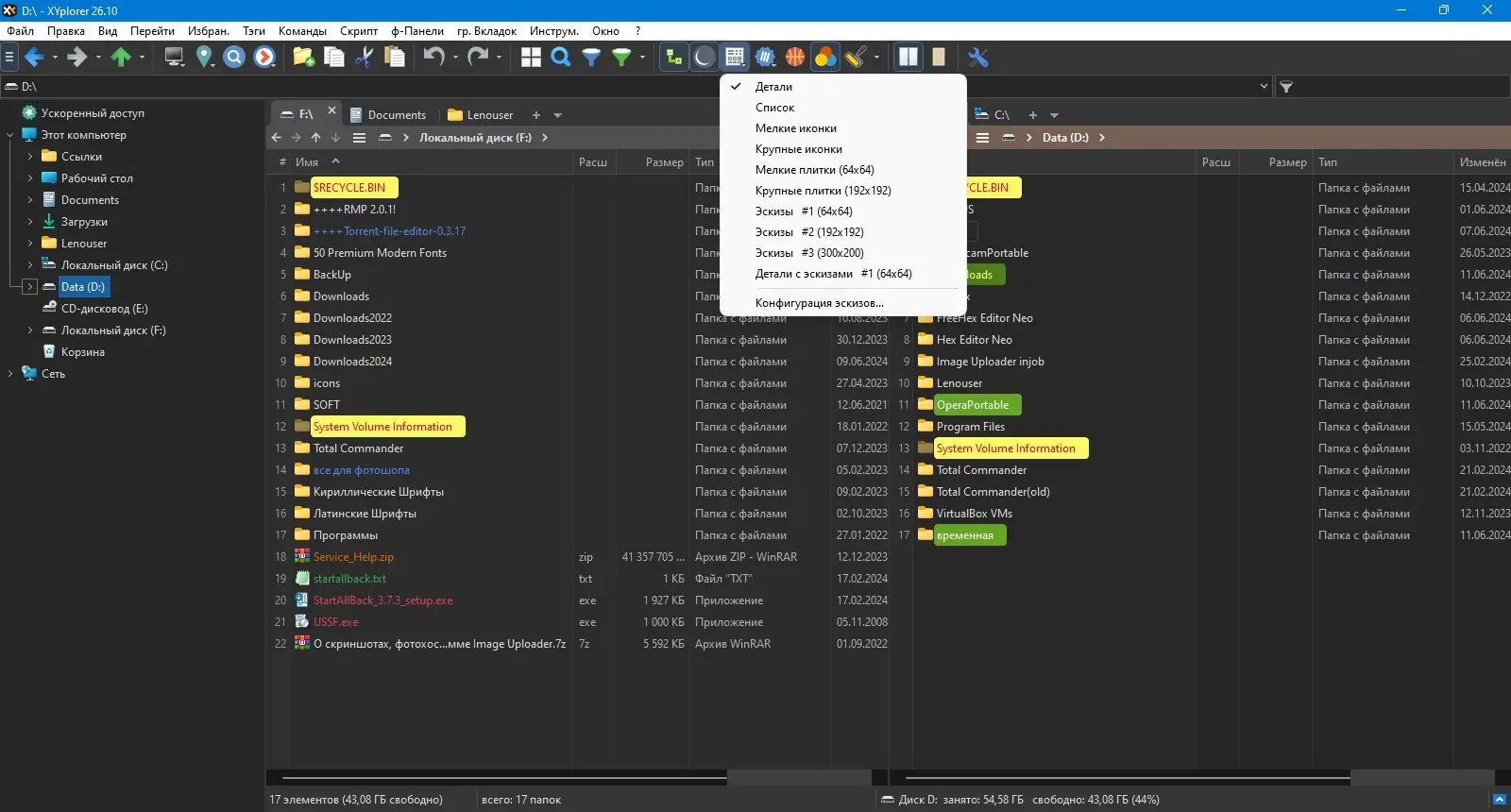Screen dimensions: 1511x812
Task: Click the beige single-pane icon in toolbar
Action: pos(939,58)
